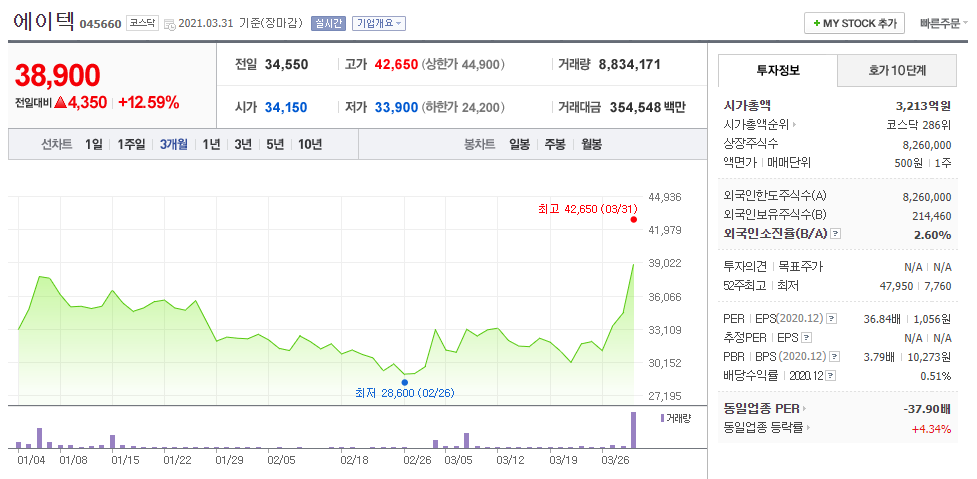This screenshot has height=479, width=977.
Task: Click the calendar icon beside 2021.03.31
Action: pos(169,24)
